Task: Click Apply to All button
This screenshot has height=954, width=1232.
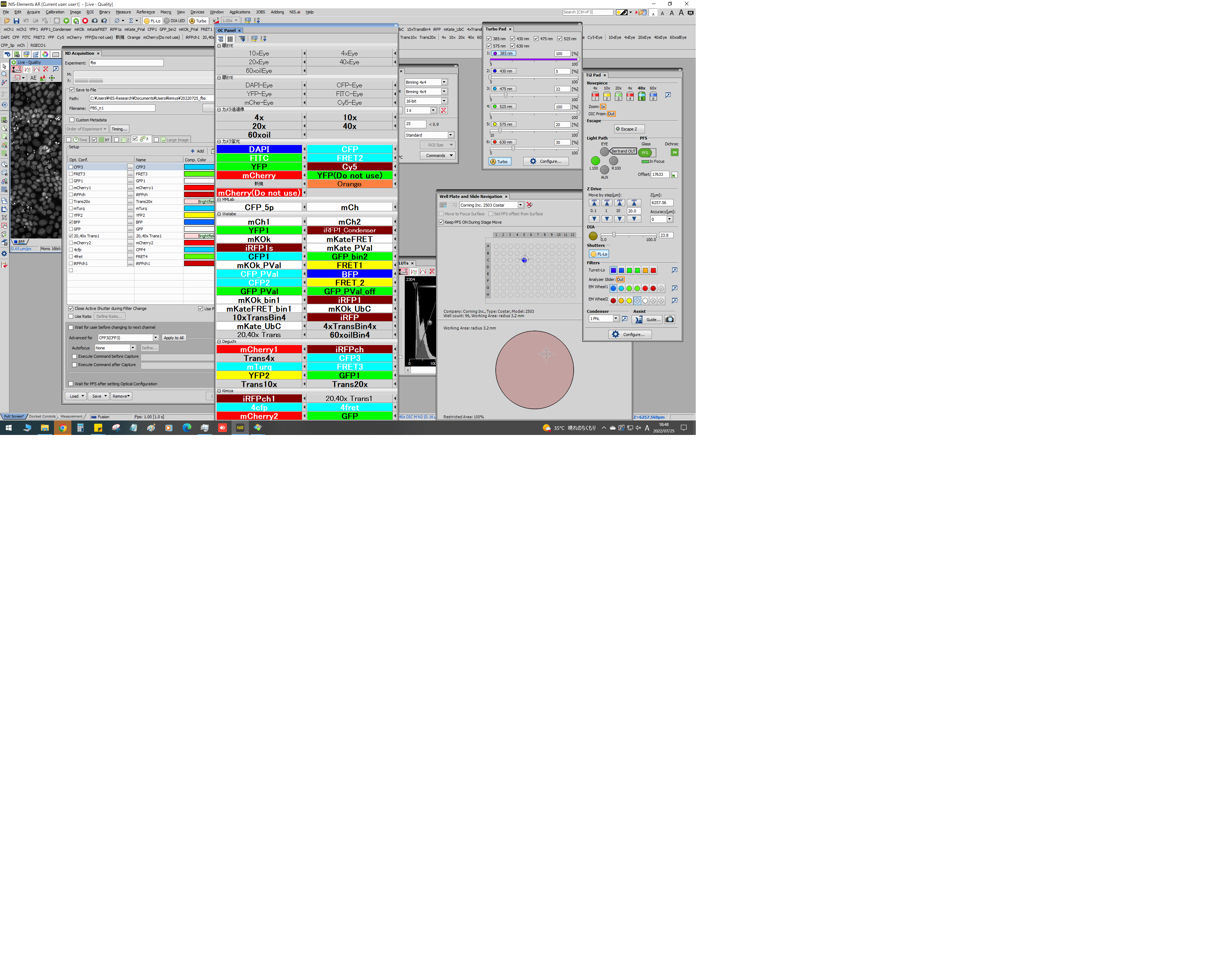Action: (x=174, y=338)
